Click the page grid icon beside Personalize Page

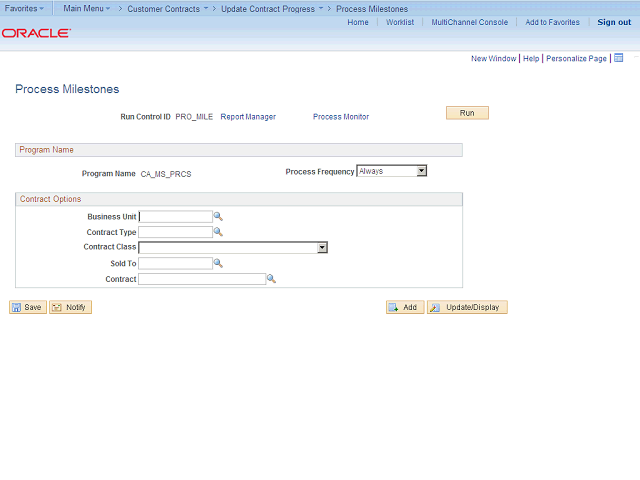618,58
